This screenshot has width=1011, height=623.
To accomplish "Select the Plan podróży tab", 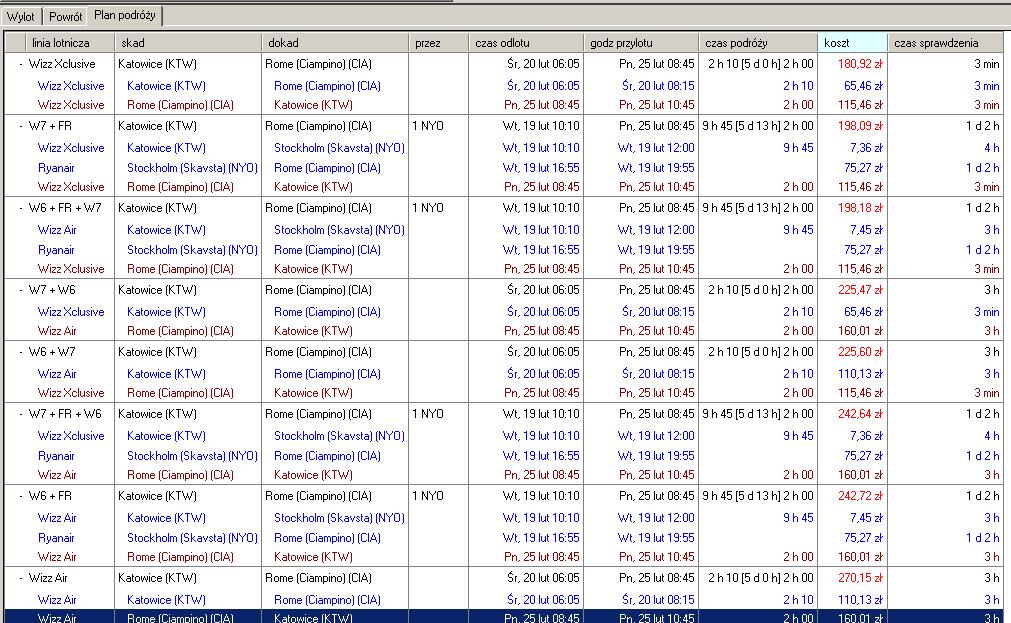I will click(124, 15).
